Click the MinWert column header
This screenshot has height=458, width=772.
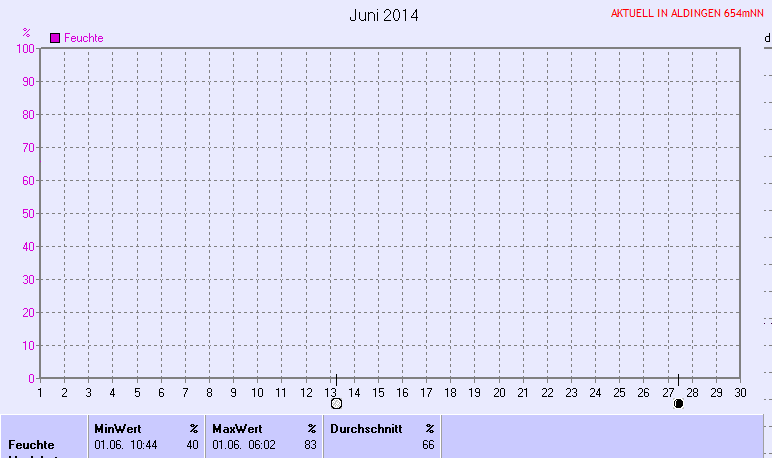(118, 428)
